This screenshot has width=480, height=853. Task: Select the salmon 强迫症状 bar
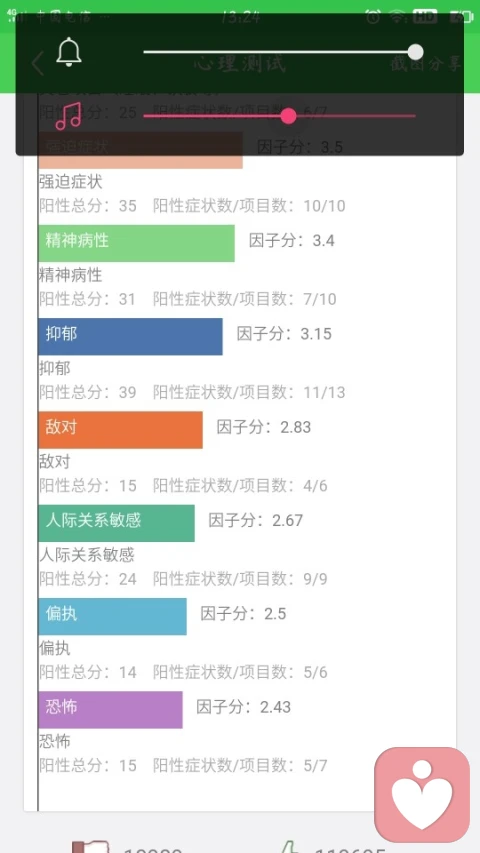click(140, 150)
